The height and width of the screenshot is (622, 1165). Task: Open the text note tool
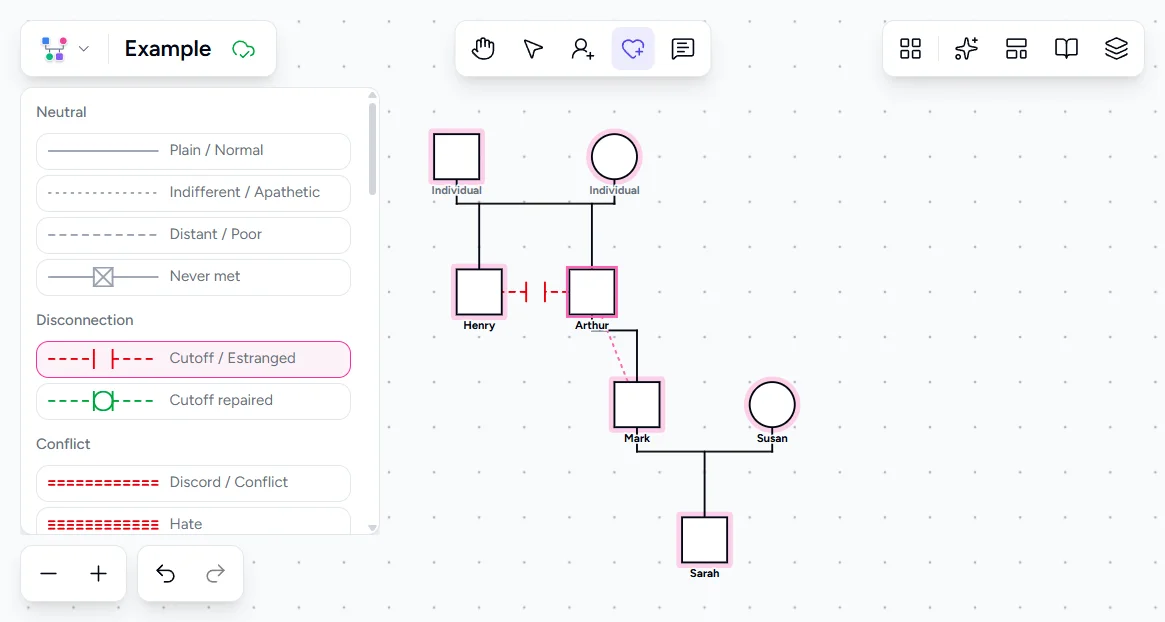(x=683, y=49)
